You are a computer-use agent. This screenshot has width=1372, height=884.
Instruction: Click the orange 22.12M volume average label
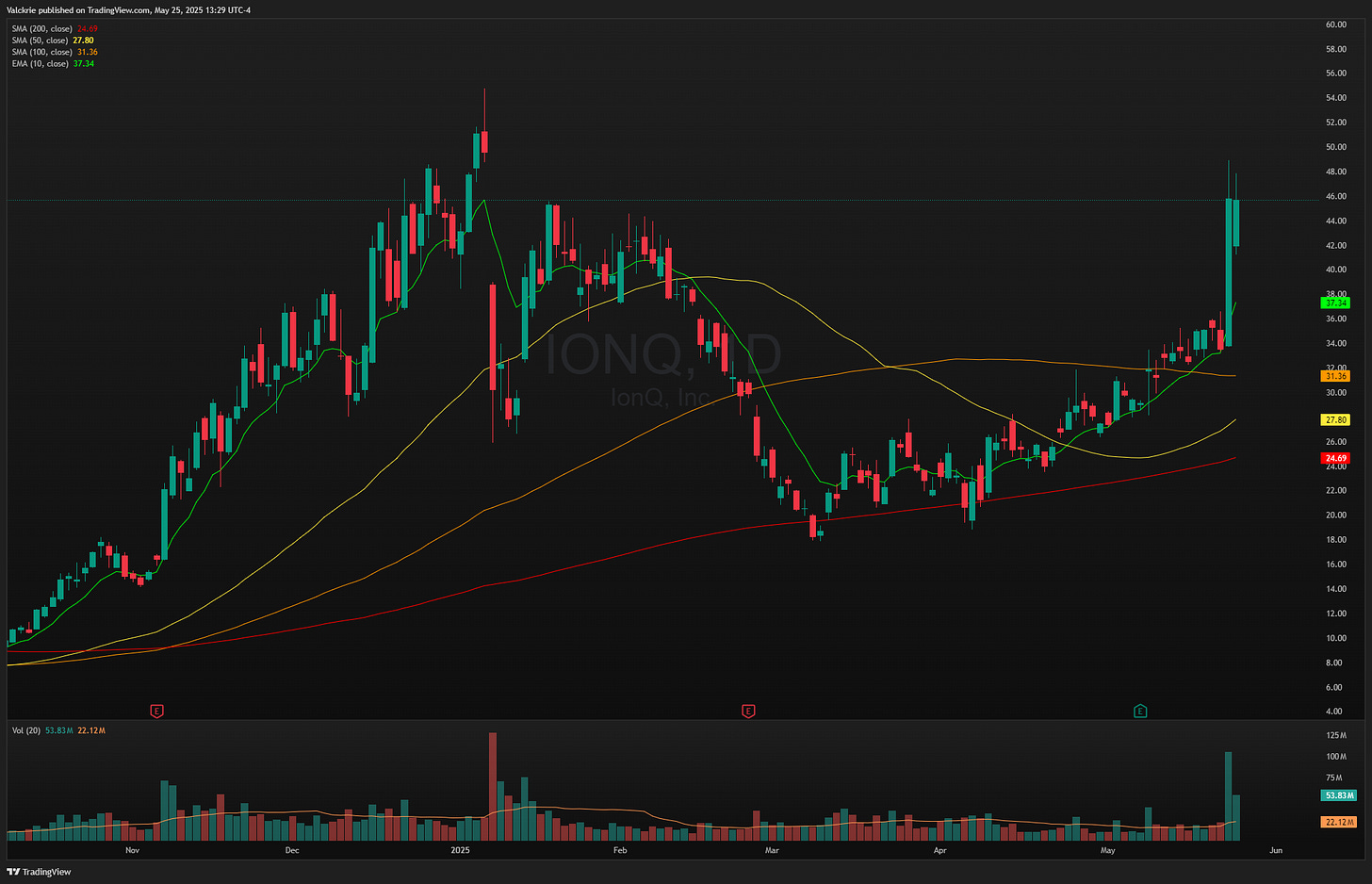(1339, 822)
